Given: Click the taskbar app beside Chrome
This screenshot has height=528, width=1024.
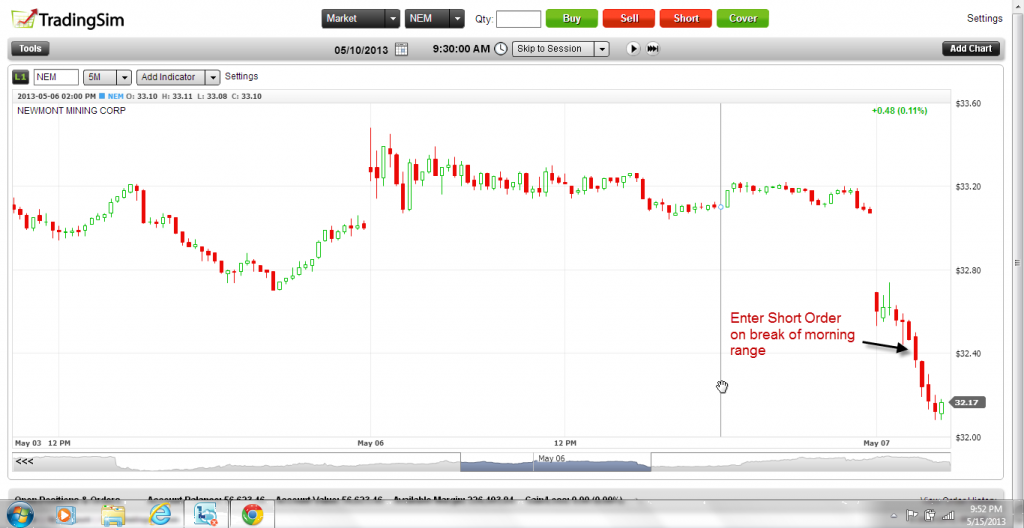Looking at the screenshot, I should click(206, 515).
